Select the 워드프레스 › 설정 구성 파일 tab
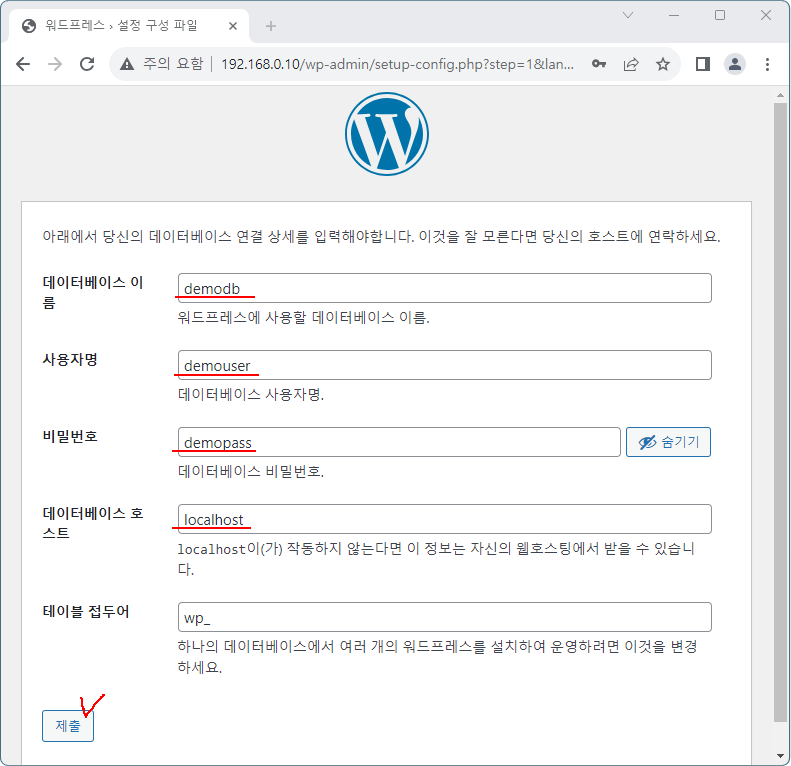The image size is (791, 766). (129, 26)
